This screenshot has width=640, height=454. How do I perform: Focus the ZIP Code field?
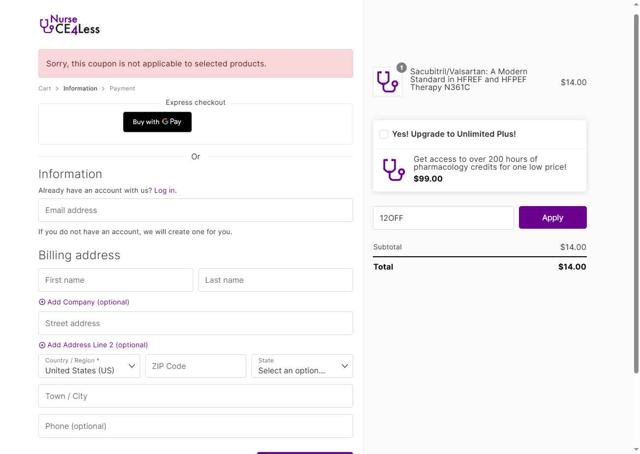coord(196,366)
